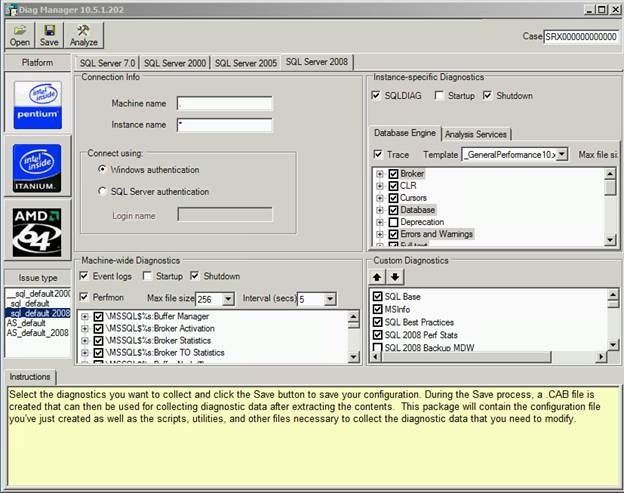The height and width of the screenshot is (493, 624).
Task: Open Interval (secs) dropdown
Action: coord(330,299)
